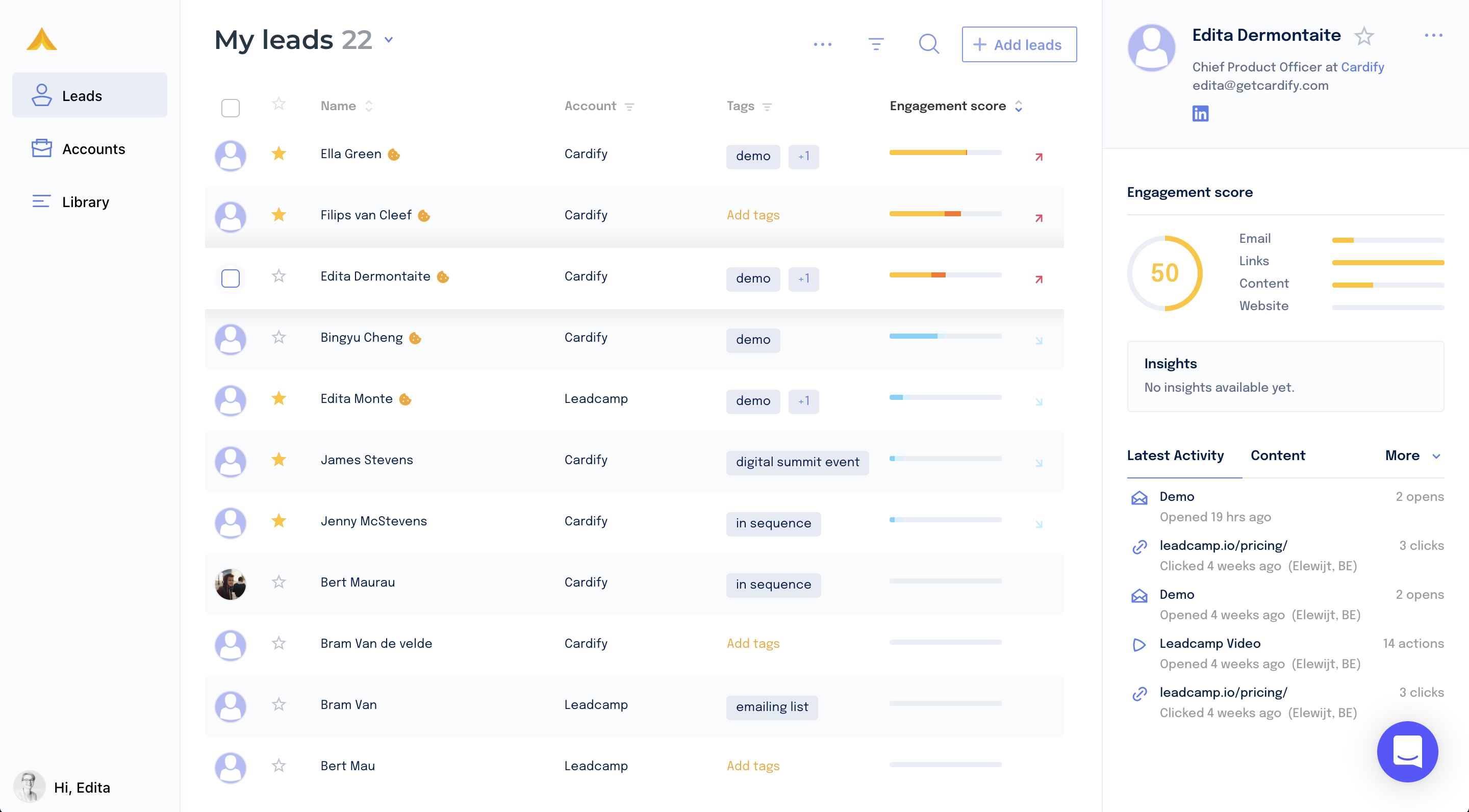Open the more options ellipsis above the leads list
Screen dimensions: 1469x812
(823, 44)
